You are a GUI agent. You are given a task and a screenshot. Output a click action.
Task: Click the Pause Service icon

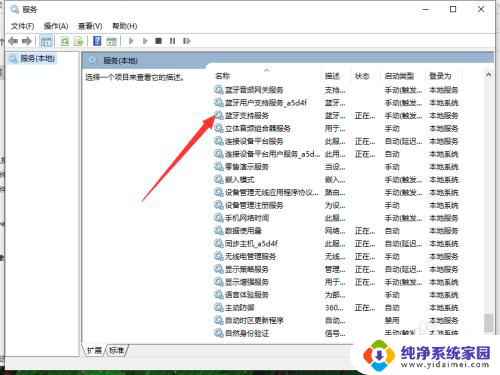tap(172, 41)
